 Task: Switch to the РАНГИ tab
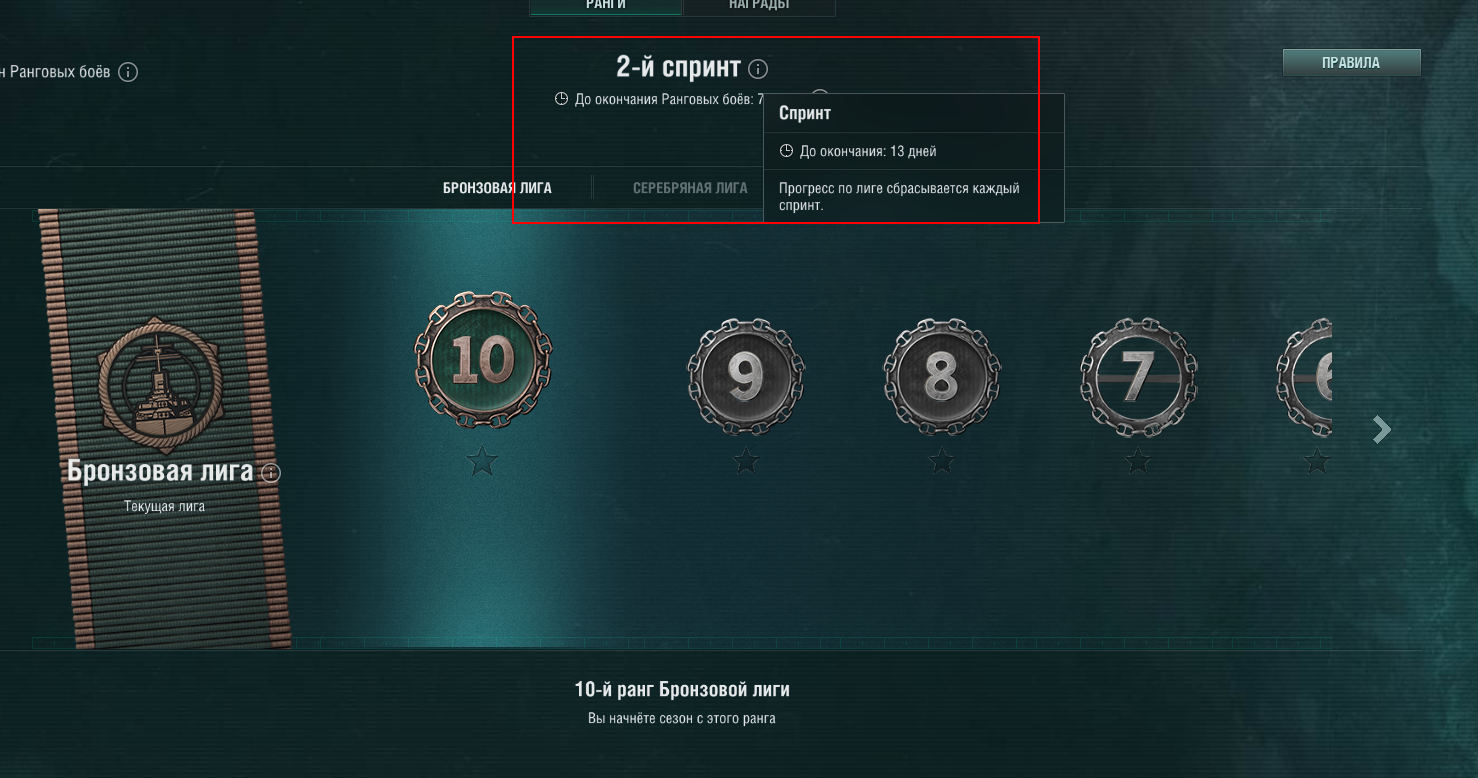606,6
